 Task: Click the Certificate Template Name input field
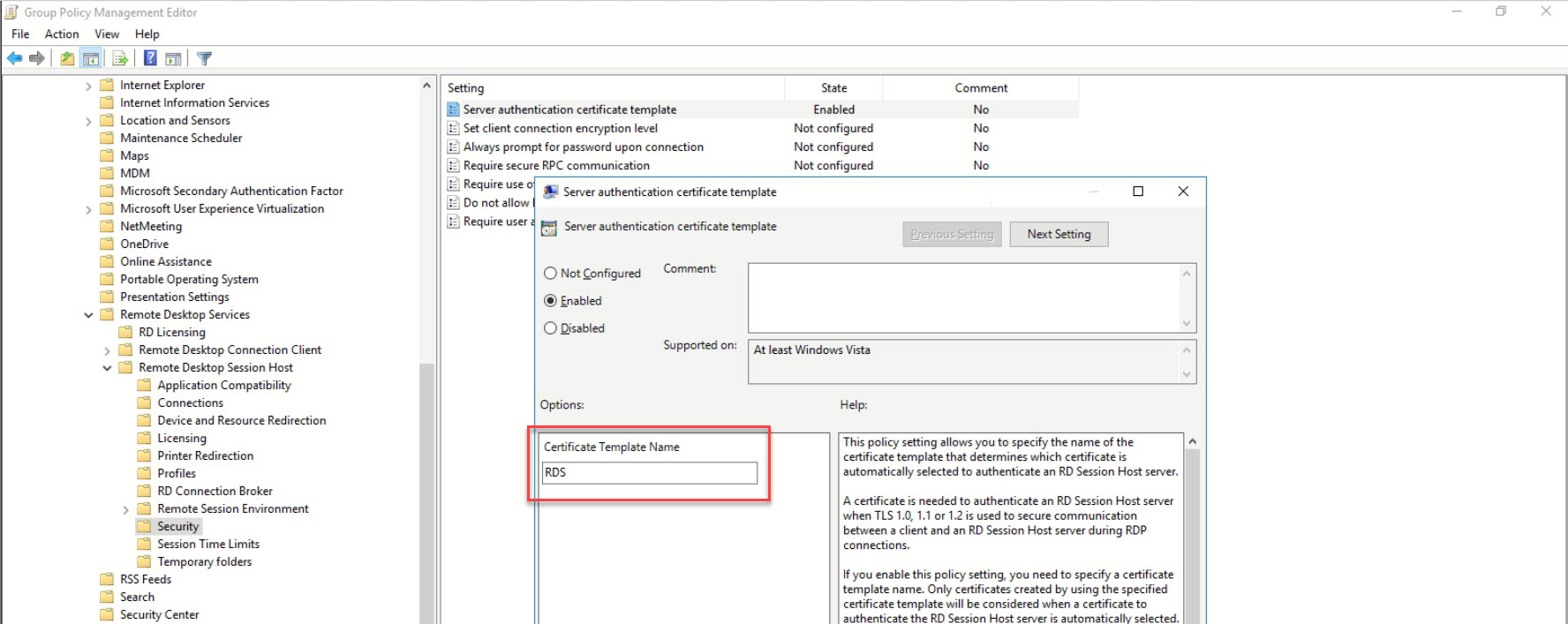click(x=650, y=473)
